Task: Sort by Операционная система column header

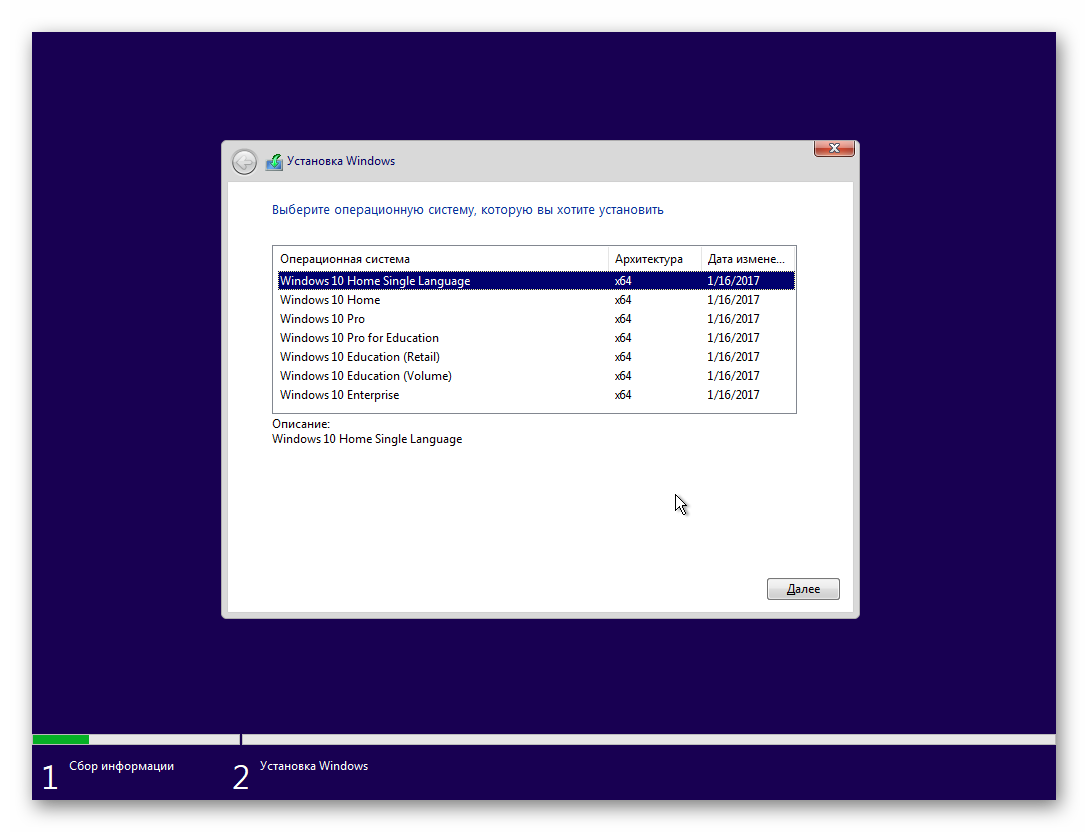Action: 442,259
